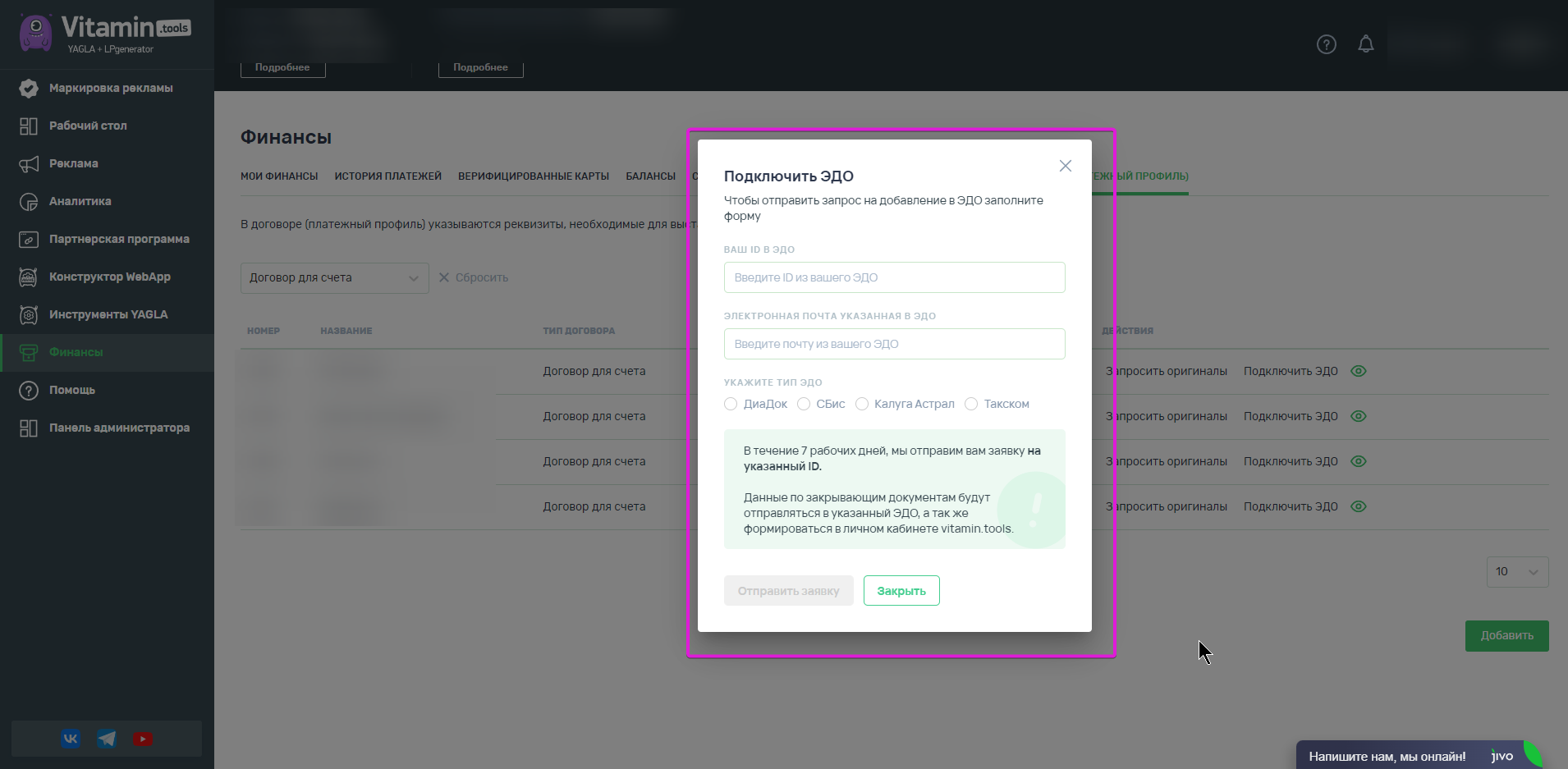Viewport: 1568px width, 769px height.
Task: Click the Реклама megaphone icon
Action: point(29,163)
